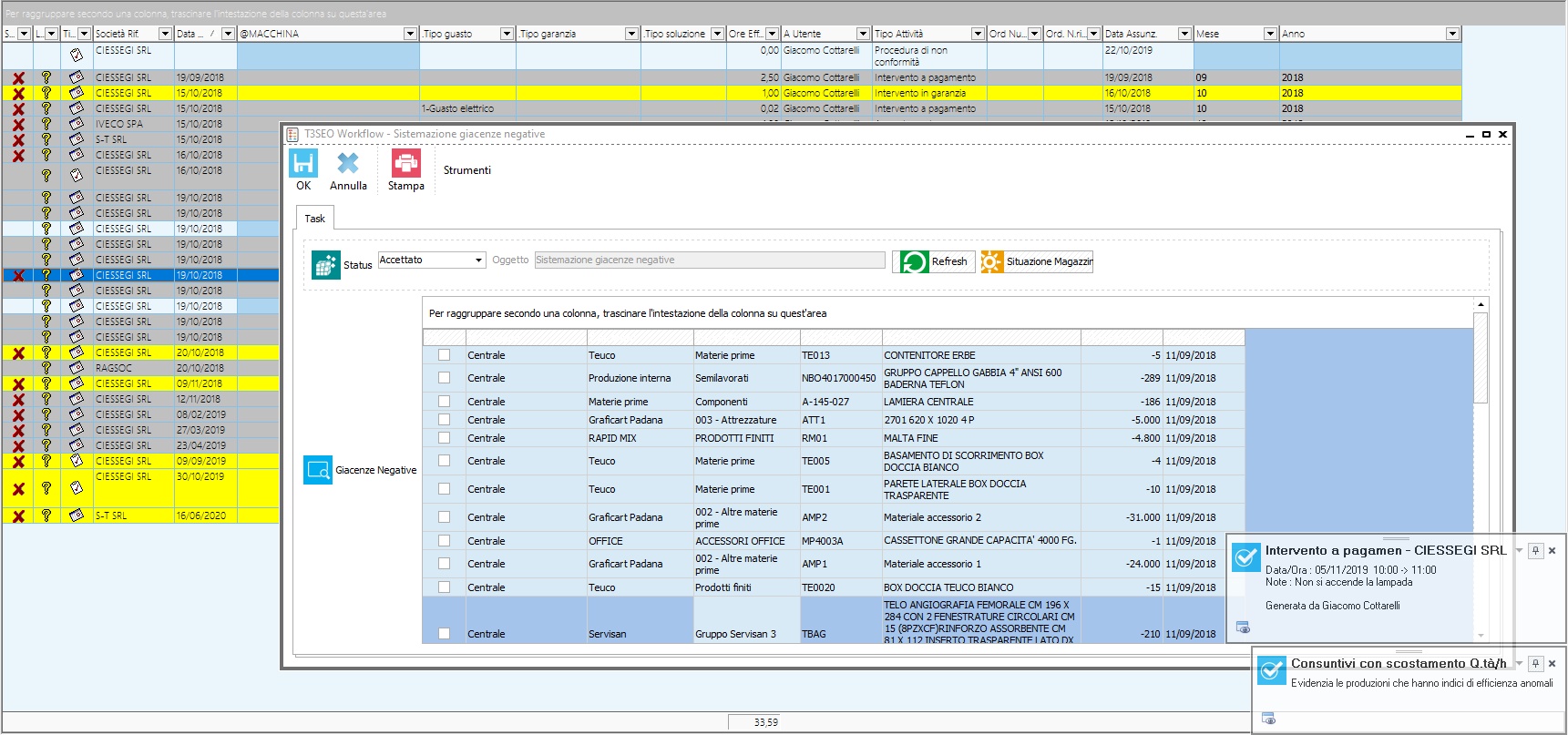Open the Tipo Attività column filter dropdown

pos(978,34)
